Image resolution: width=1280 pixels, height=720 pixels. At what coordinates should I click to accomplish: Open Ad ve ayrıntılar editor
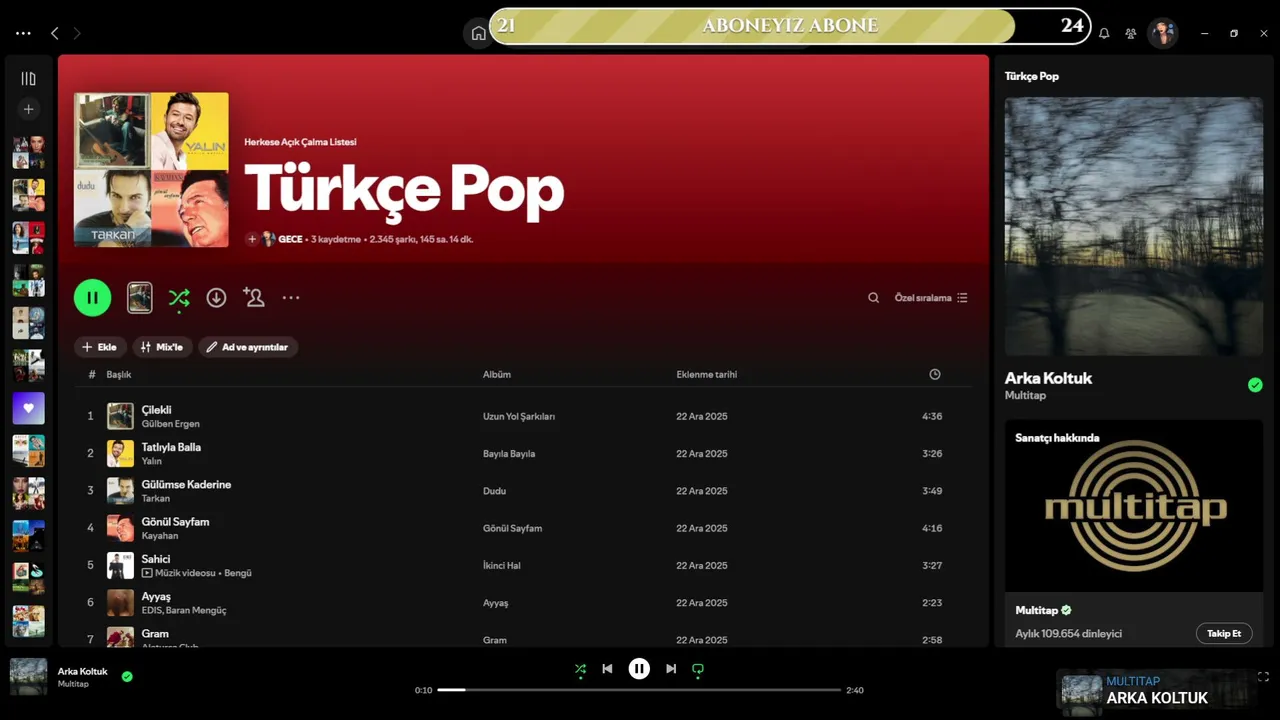point(248,347)
